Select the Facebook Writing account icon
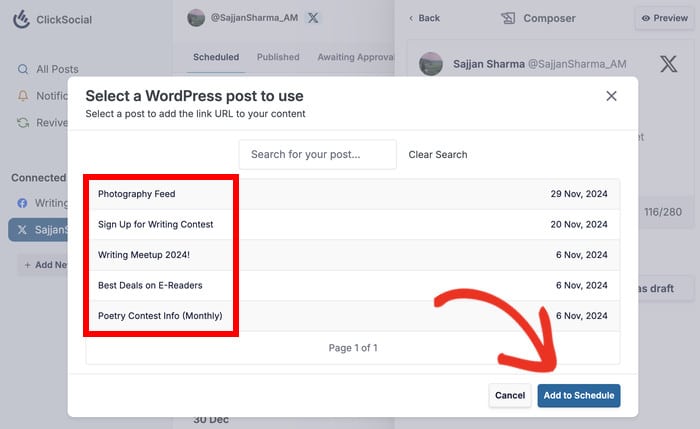 [22, 203]
